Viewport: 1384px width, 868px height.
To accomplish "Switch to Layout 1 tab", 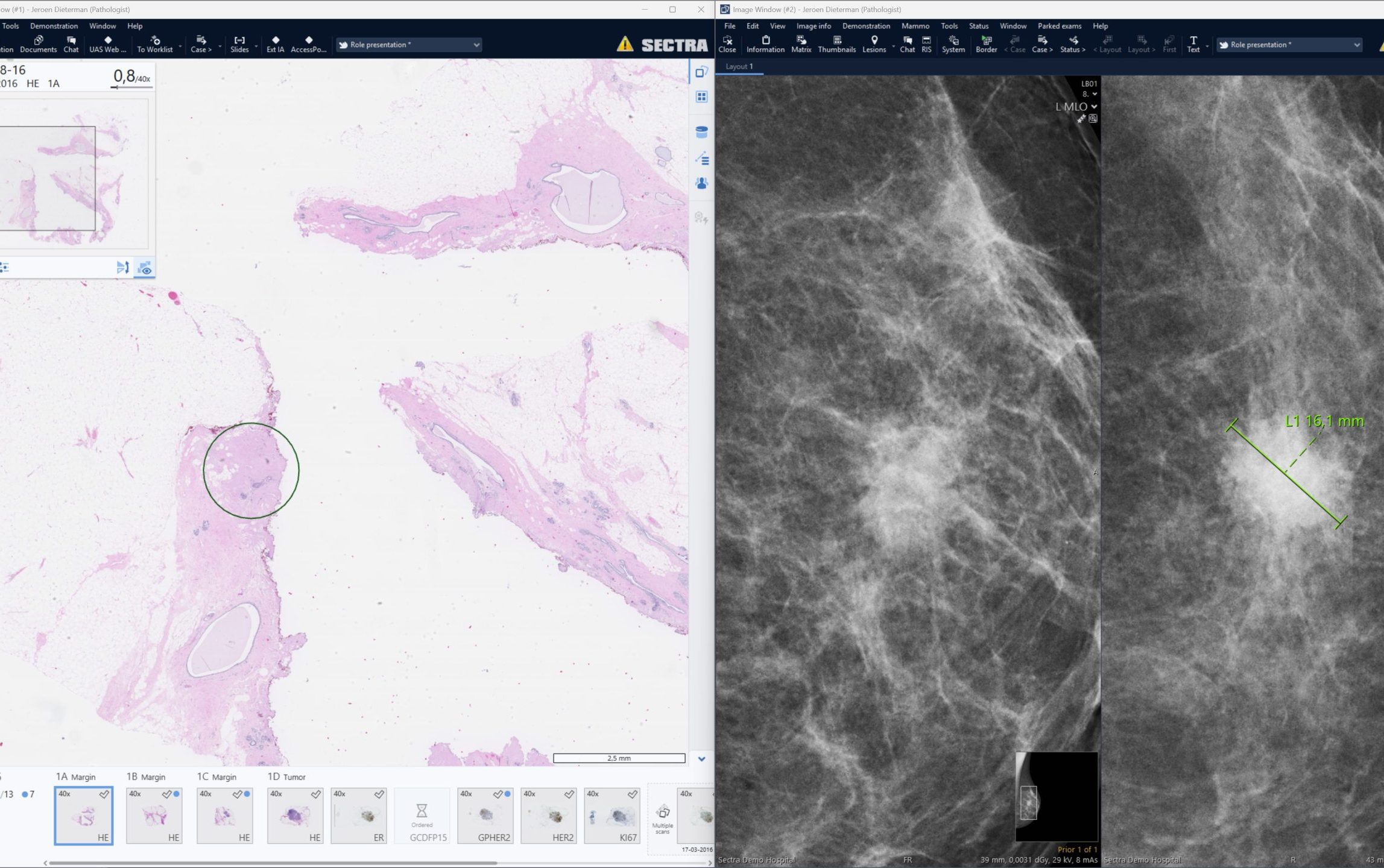I will [739, 66].
